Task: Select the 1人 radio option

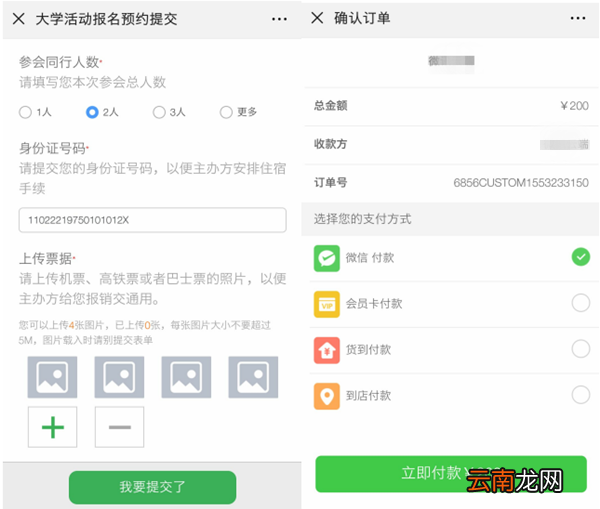Action: point(25,112)
